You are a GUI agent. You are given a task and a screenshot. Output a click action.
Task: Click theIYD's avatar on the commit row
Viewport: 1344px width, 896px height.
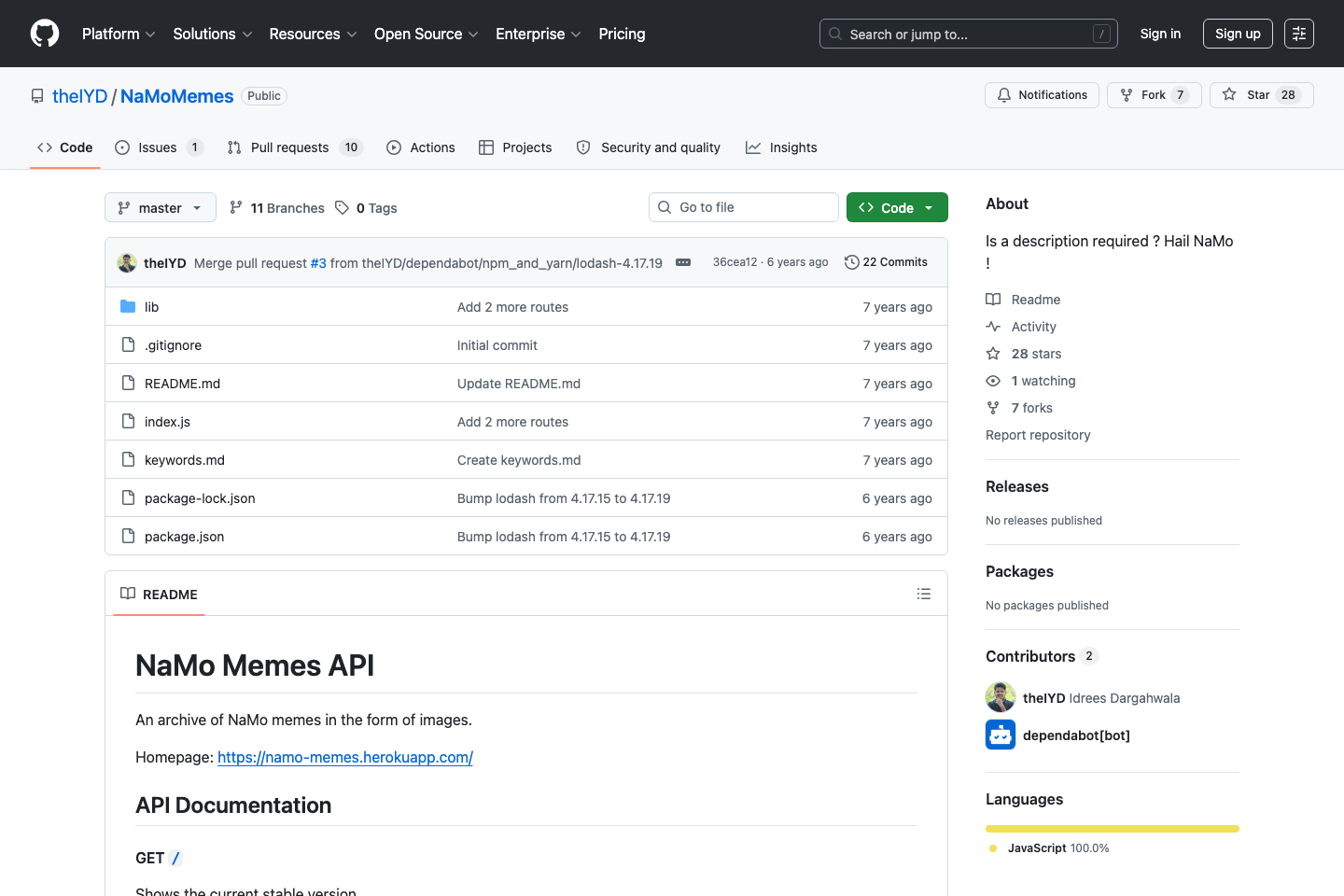click(x=126, y=262)
